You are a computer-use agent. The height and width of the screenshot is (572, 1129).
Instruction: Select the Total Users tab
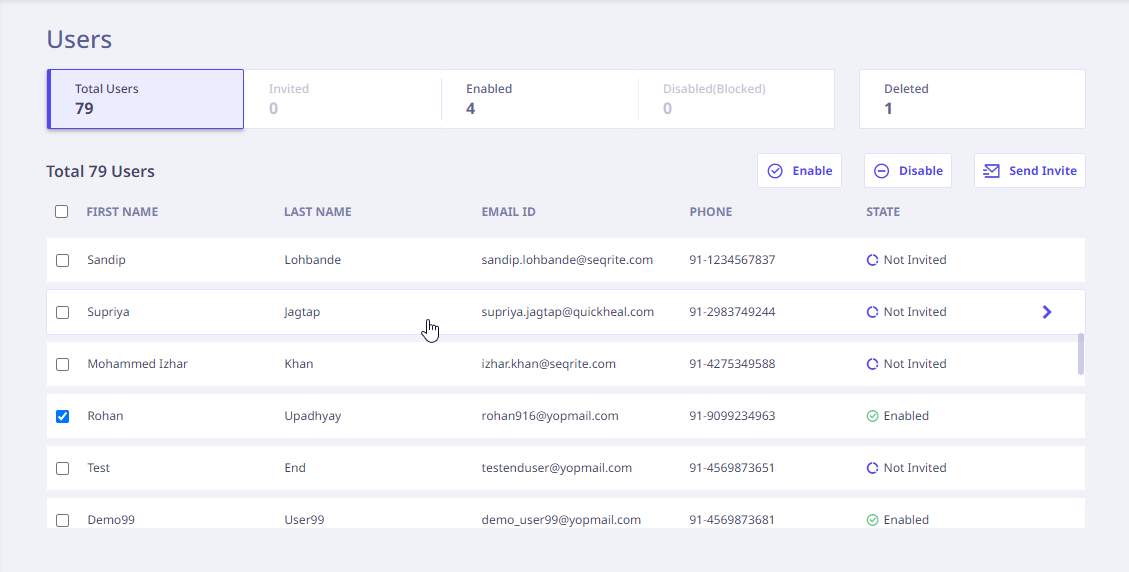point(146,99)
